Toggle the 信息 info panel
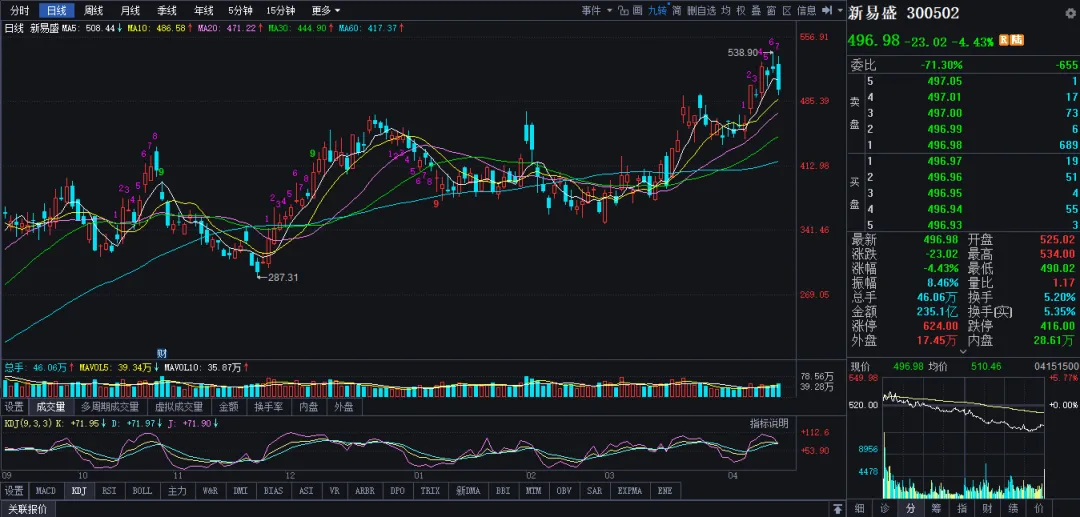1080x517 pixels. 807,10
